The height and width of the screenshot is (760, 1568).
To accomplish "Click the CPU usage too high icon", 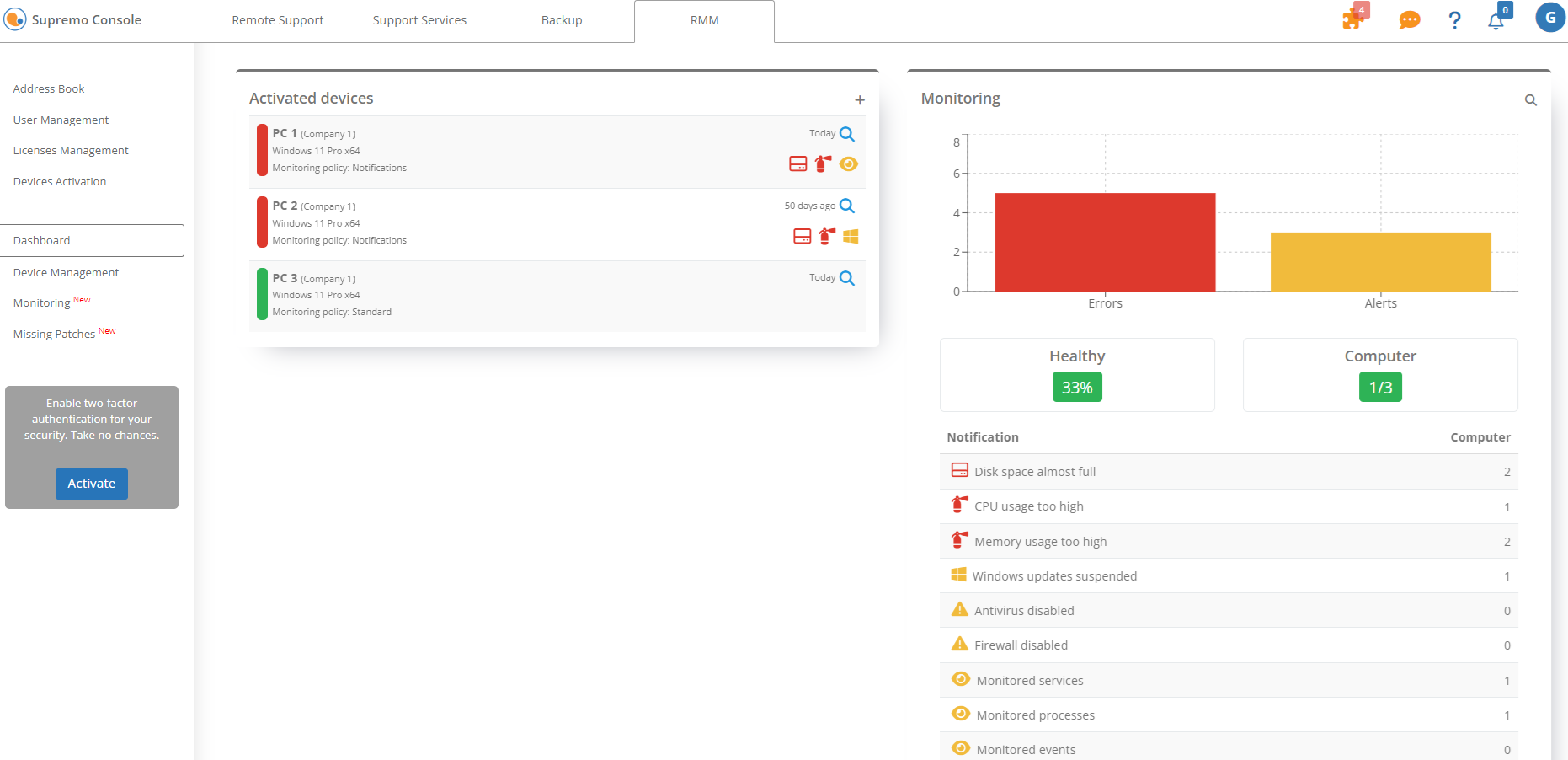I will [959, 505].
